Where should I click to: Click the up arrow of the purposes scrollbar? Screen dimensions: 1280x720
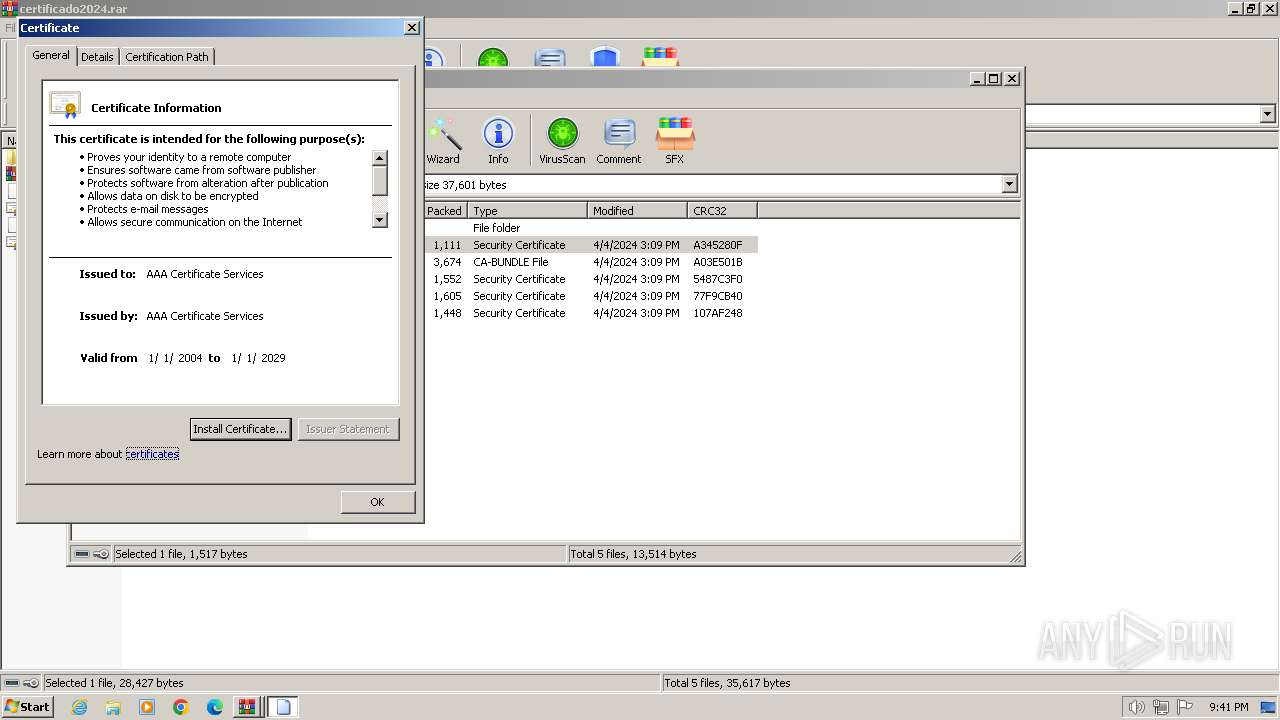(380, 158)
